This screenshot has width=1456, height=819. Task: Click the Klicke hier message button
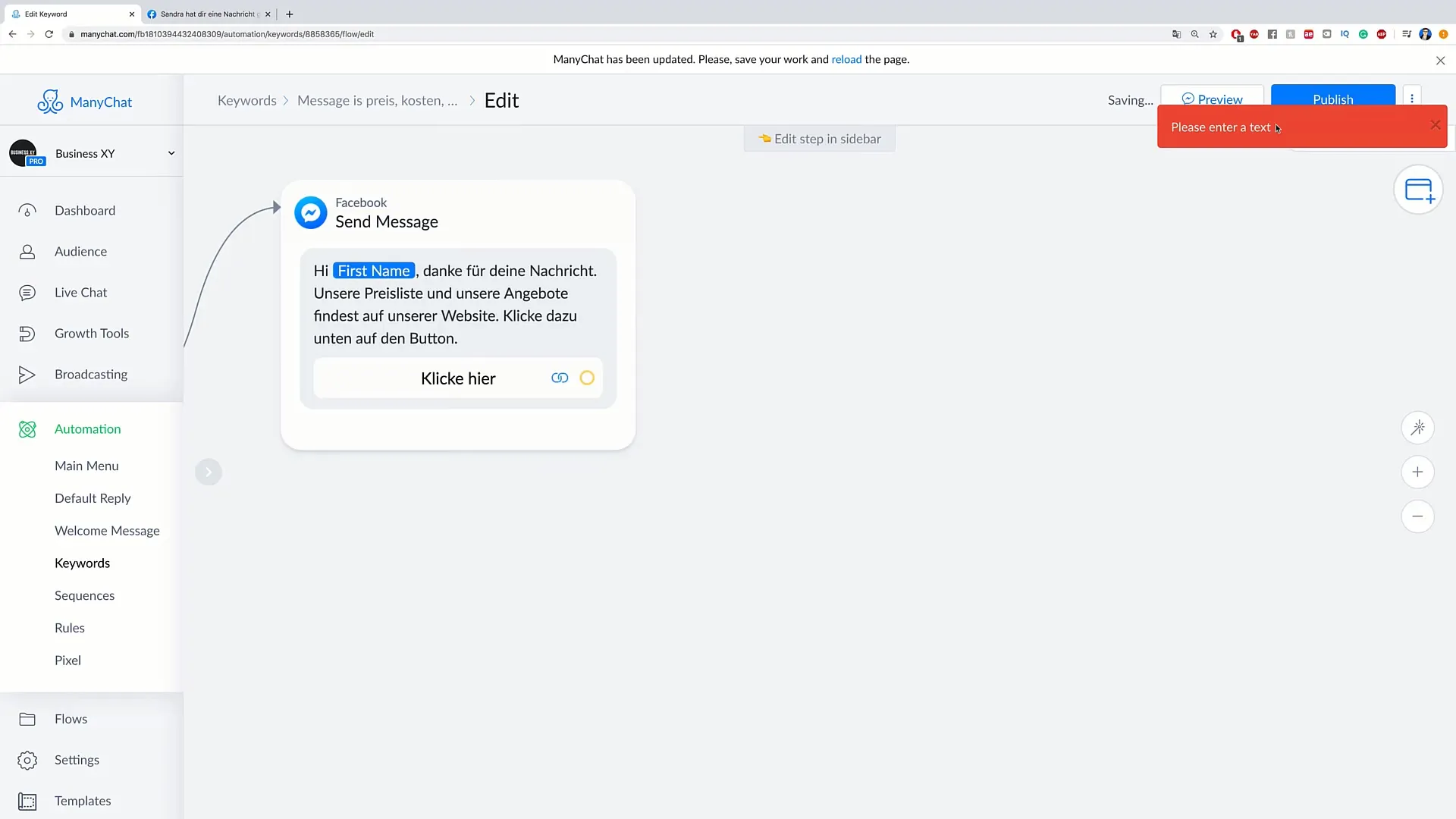coord(457,378)
